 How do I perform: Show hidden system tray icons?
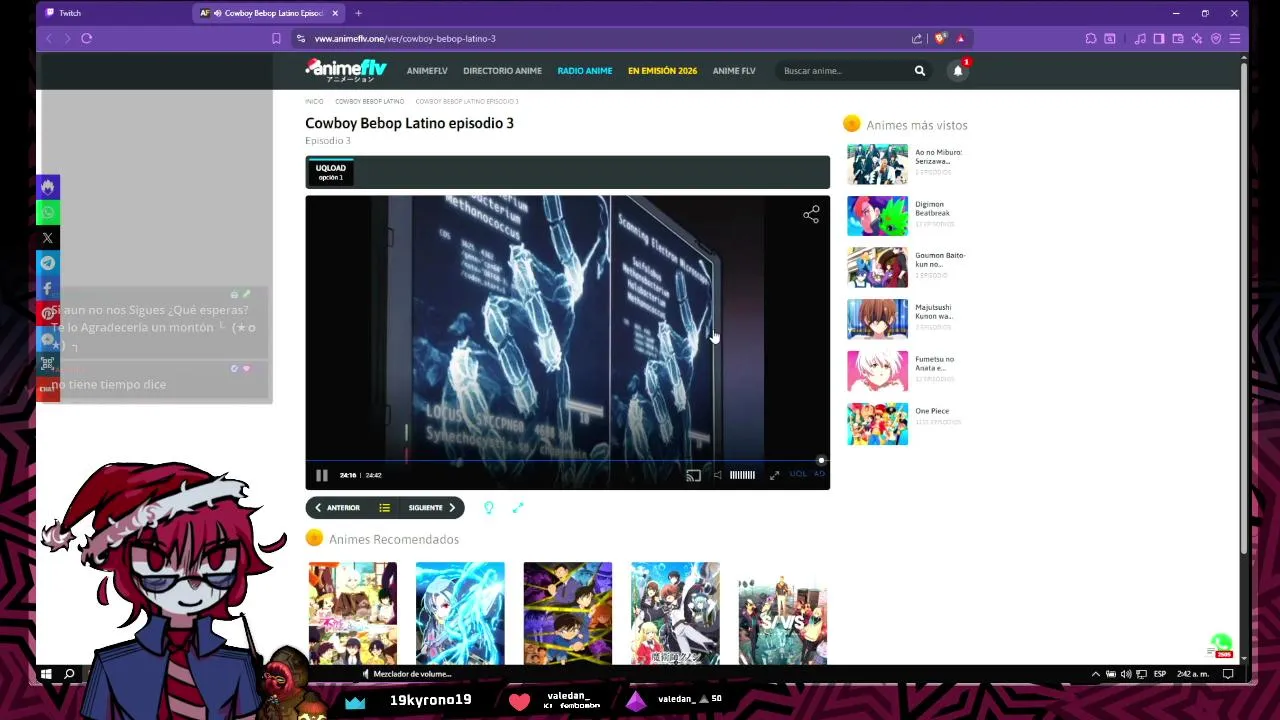click(1096, 674)
